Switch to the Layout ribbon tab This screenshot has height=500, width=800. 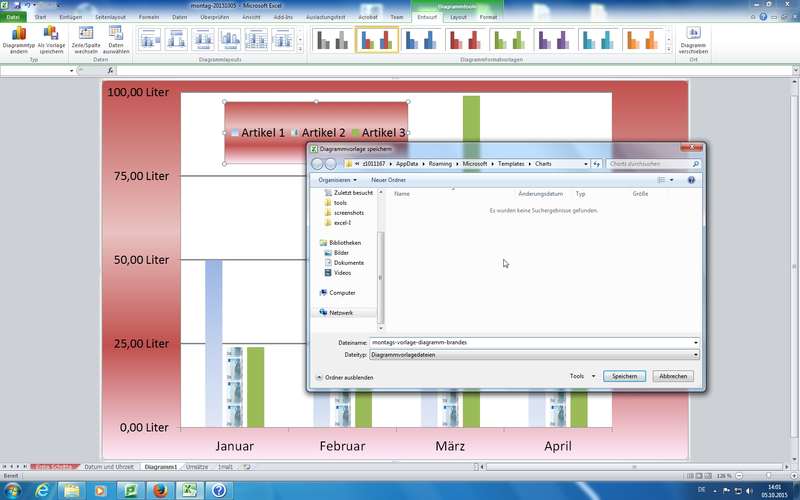tap(458, 17)
